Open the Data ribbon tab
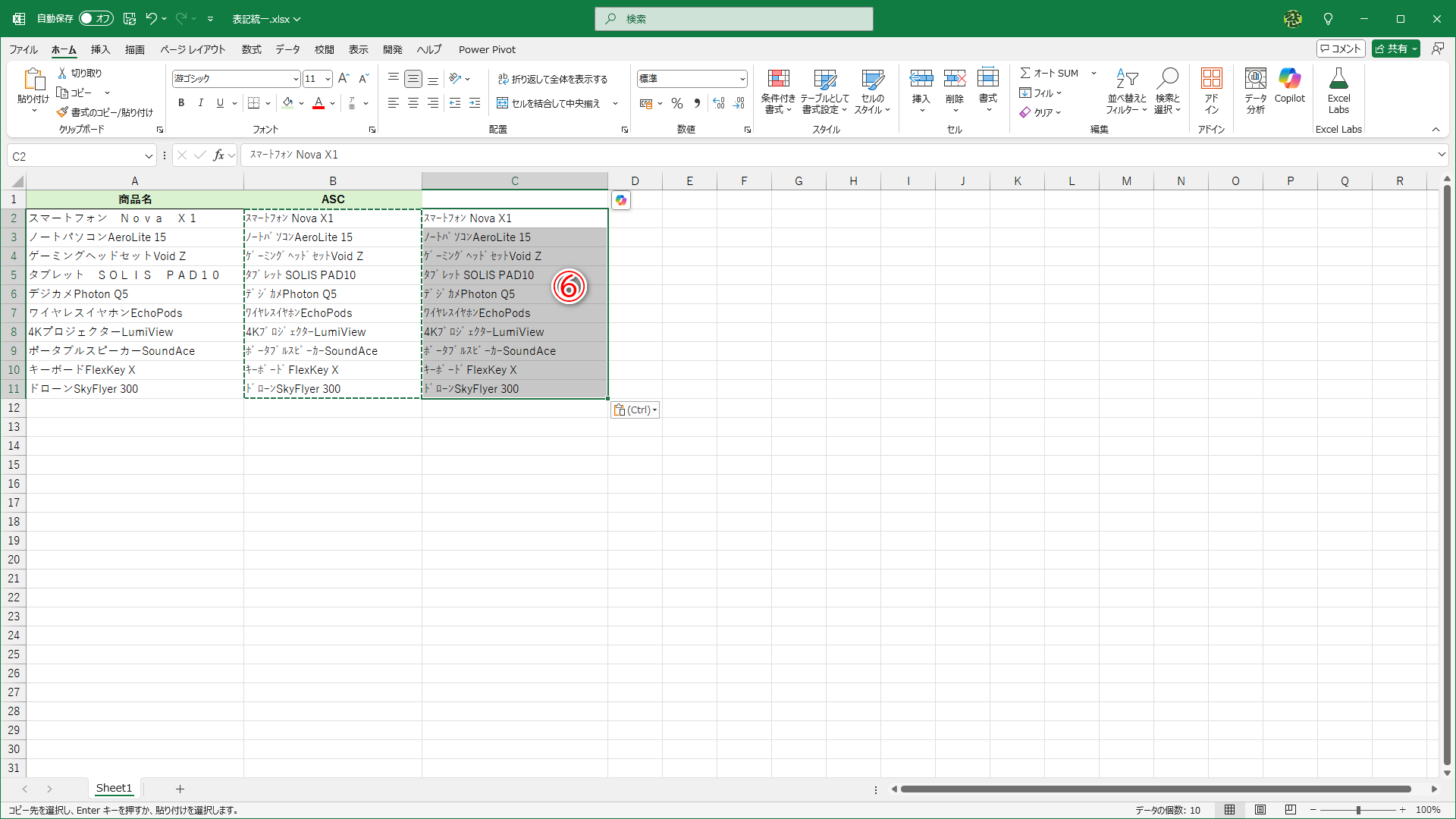The image size is (1456, 819). (287, 49)
